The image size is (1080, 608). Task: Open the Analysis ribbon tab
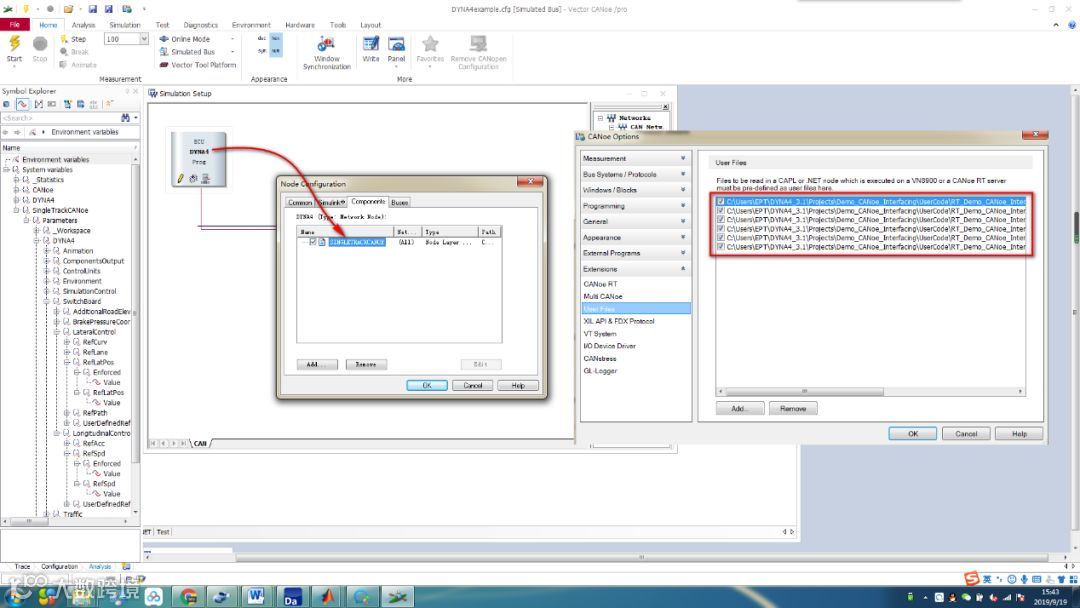coord(83,25)
